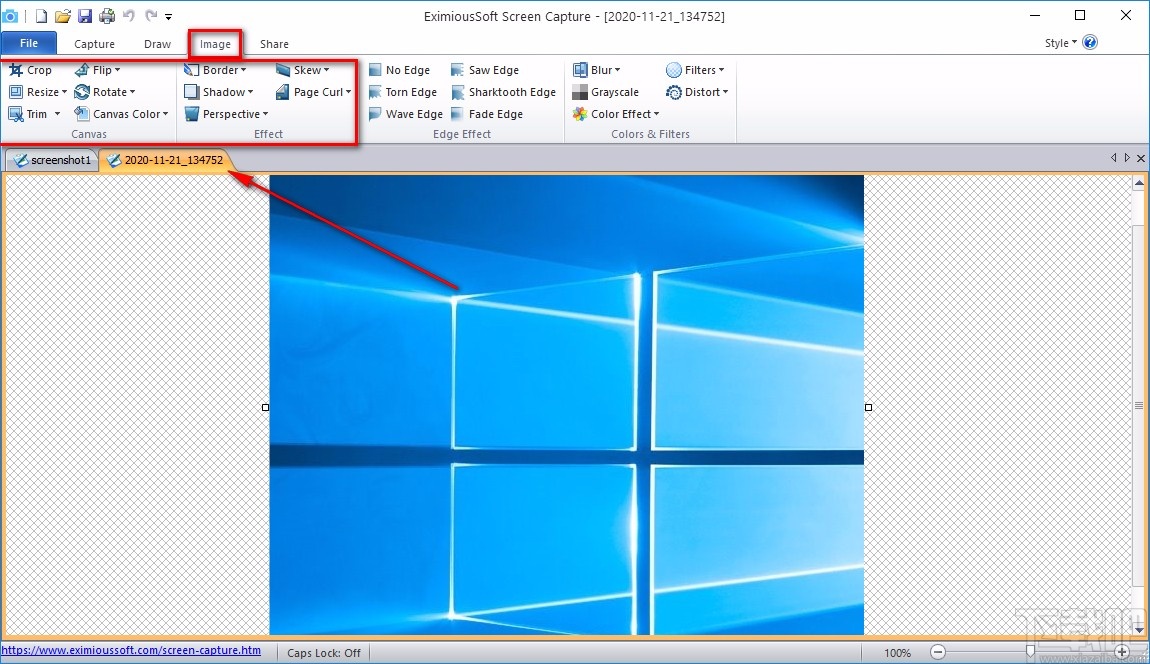Screen dimensions: 1150x664
Task: Expand the Trim dropdown arrow
Action: click(57, 114)
